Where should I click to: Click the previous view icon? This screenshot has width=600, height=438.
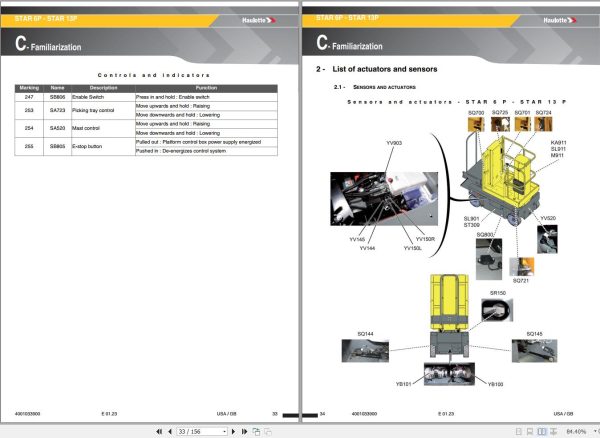pyautogui.click(x=256, y=431)
